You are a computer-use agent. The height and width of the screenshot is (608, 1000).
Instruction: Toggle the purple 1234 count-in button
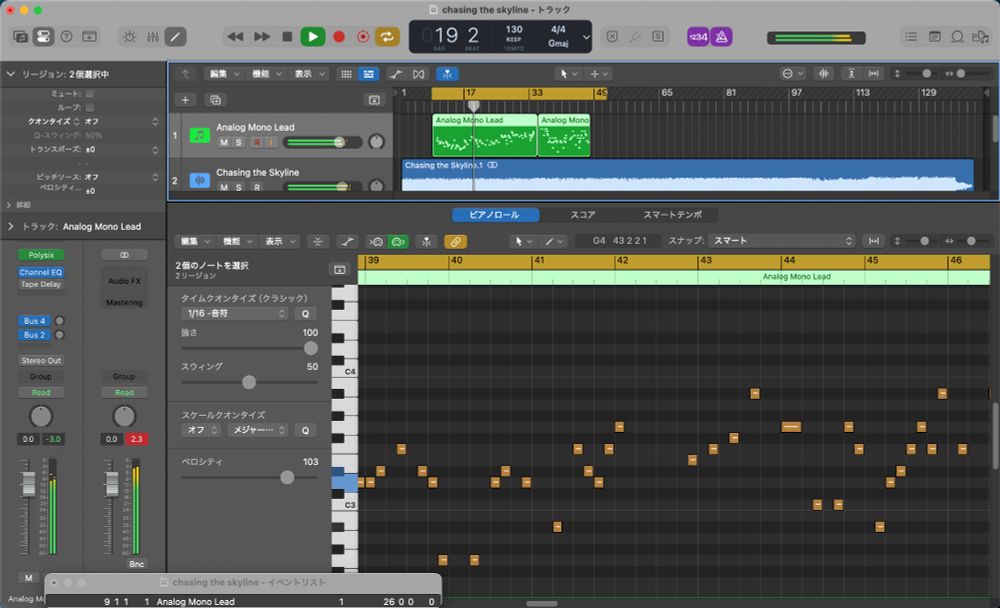point(698,37)
